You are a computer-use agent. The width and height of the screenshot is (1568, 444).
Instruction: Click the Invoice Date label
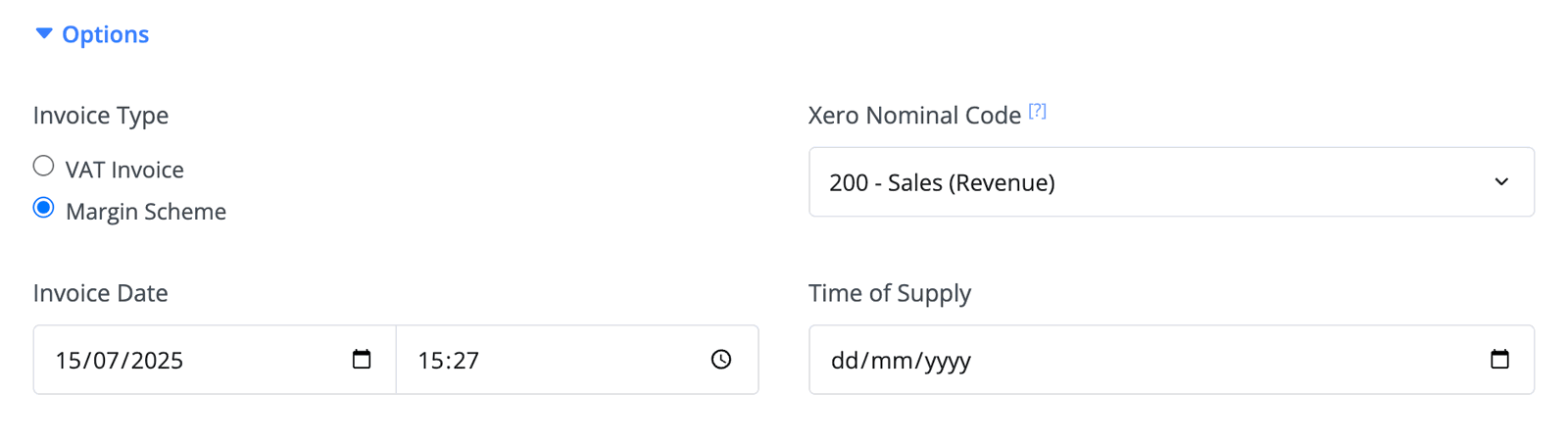pos(100,293)
